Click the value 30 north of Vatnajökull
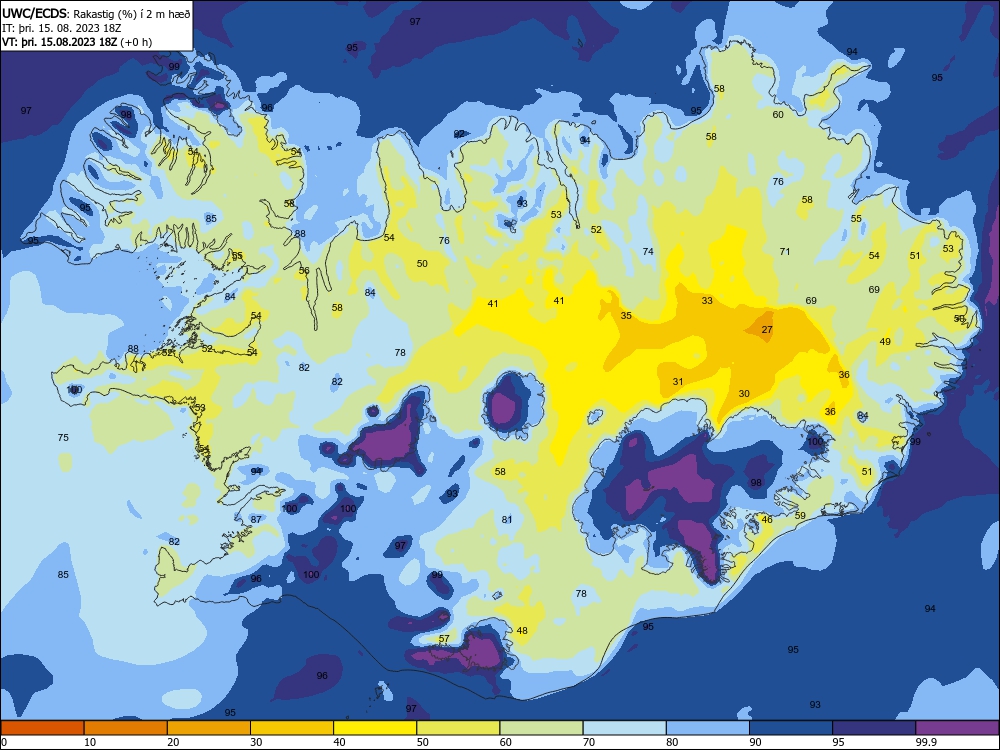 point(744,393)
